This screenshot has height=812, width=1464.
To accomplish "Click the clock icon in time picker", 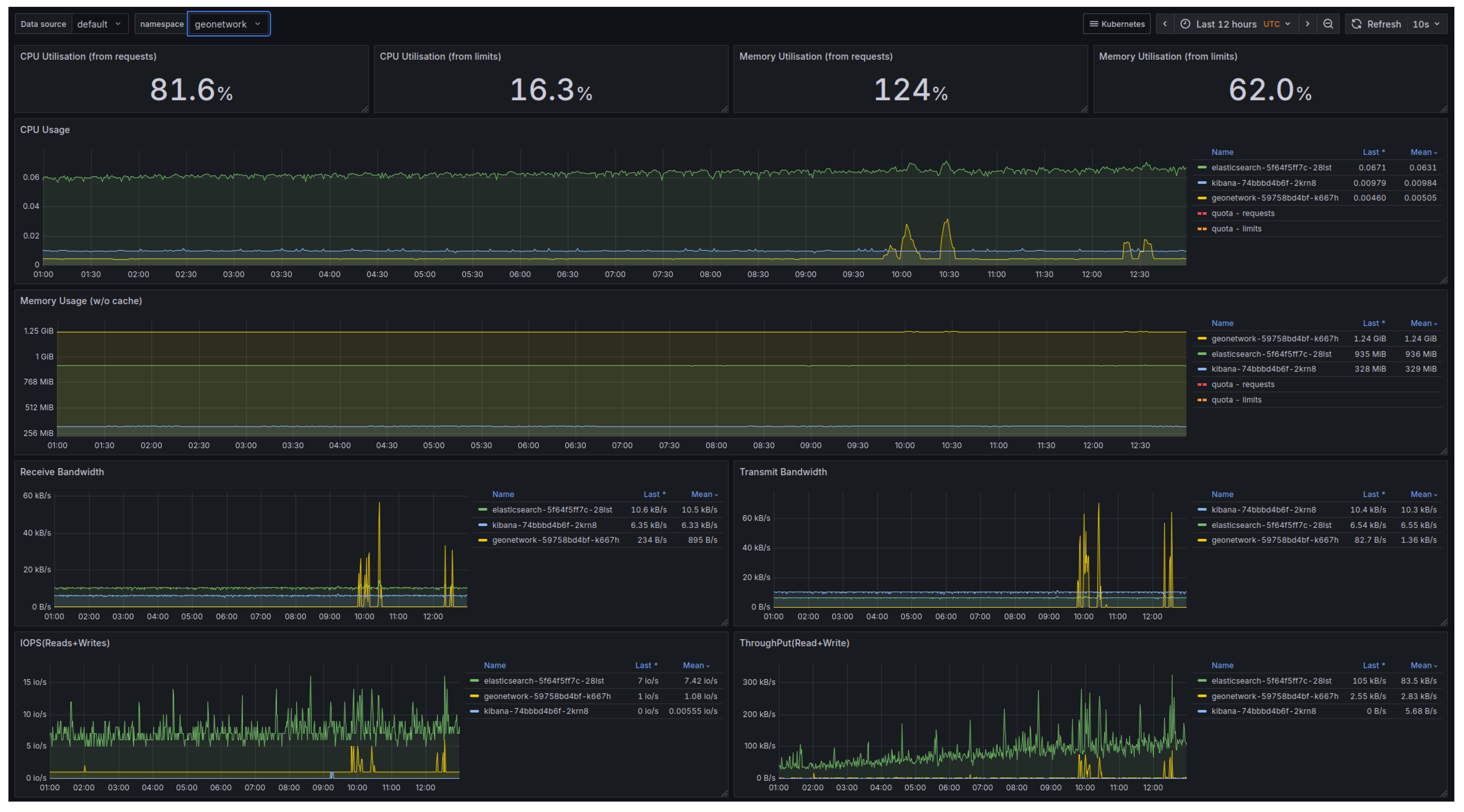I will coord(1185,24).
